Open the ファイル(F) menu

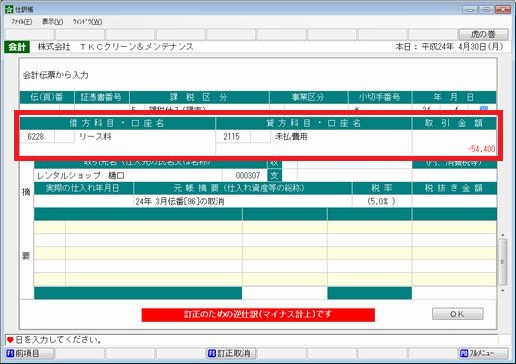coord(22,22)
